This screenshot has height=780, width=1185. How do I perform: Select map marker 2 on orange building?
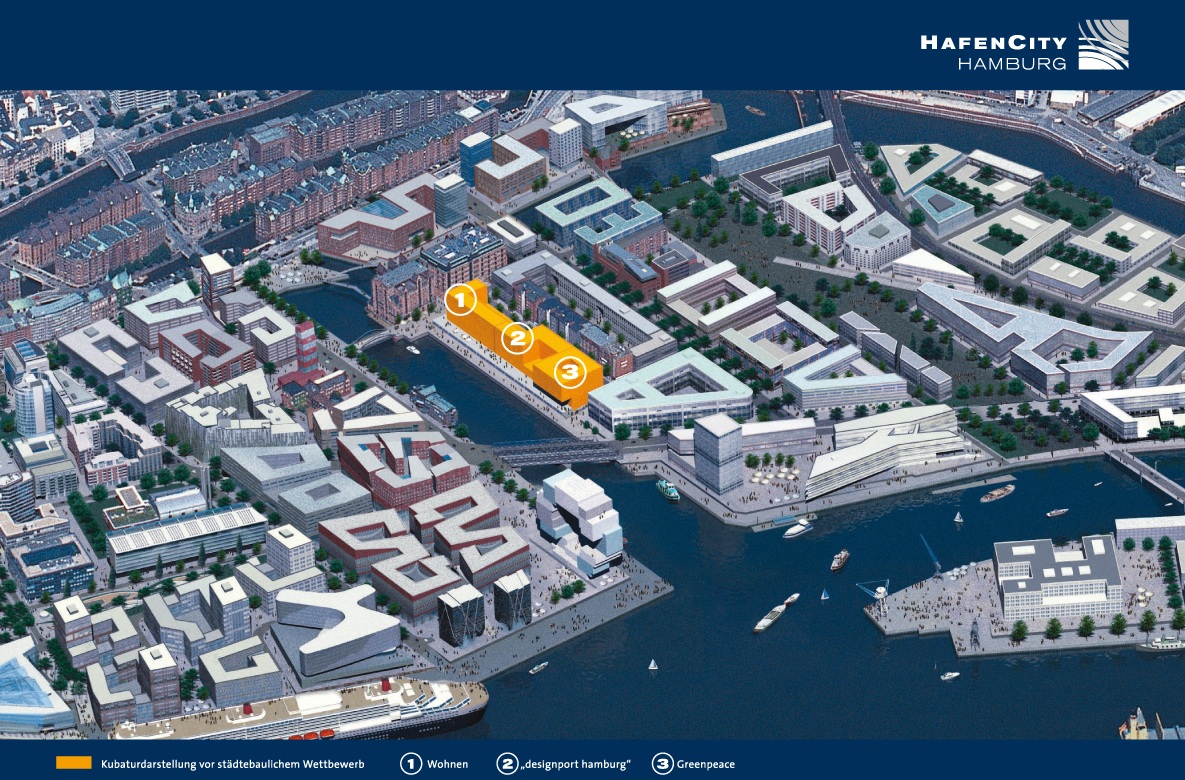pyautogui.click(x=517, y=338)
